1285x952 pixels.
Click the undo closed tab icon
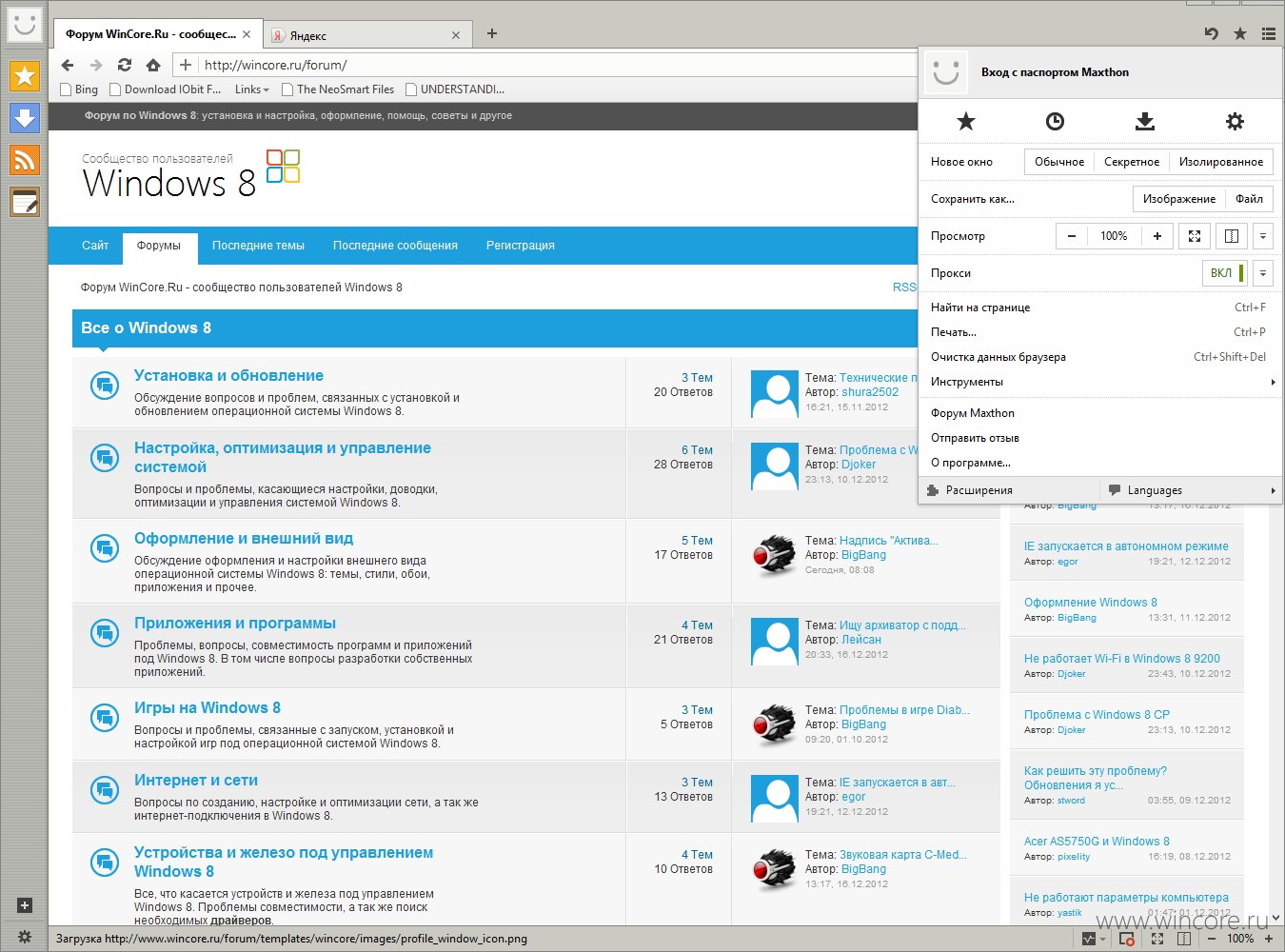(x=1212, y=33)
